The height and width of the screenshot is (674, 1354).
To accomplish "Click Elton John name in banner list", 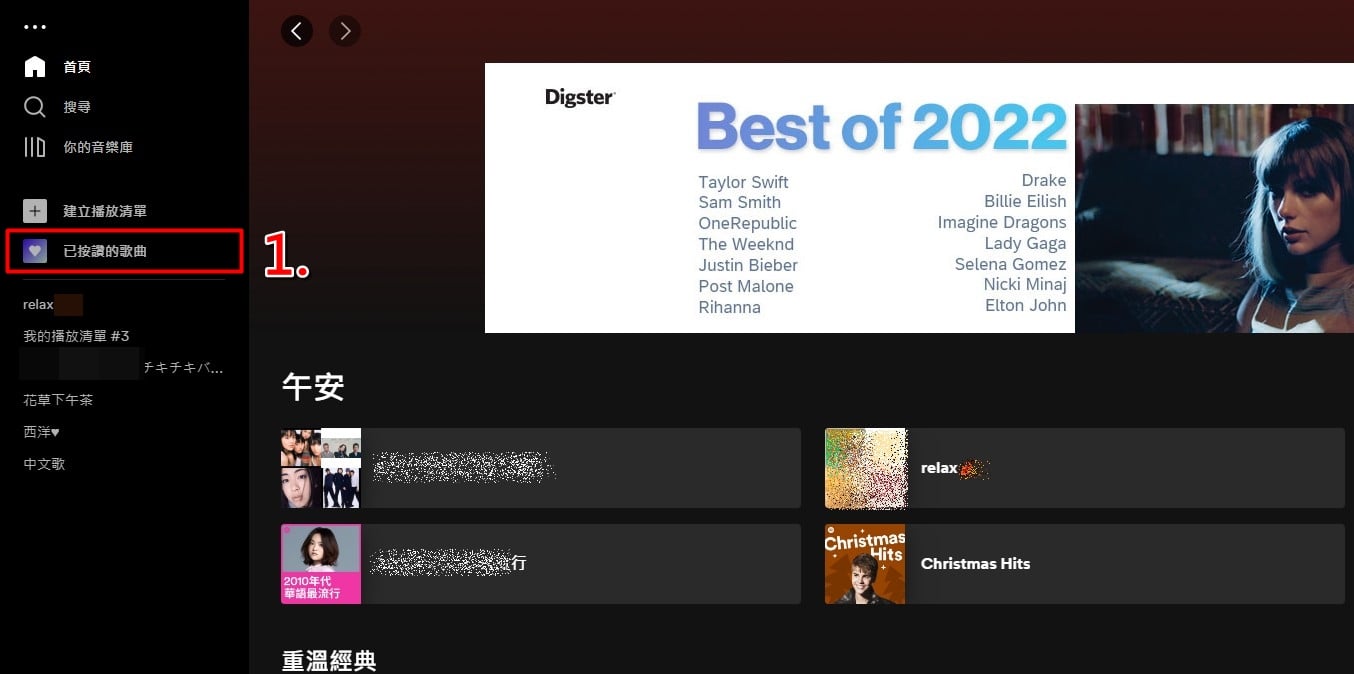I will point(1026,305).
